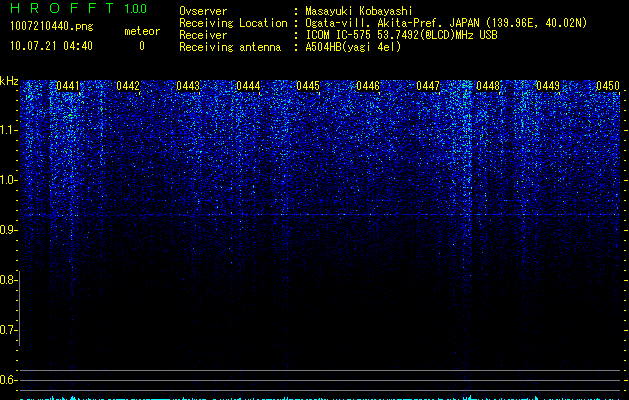Click the meteor count value 0
Screen dimensions: 629x400
tap(142, 46)
